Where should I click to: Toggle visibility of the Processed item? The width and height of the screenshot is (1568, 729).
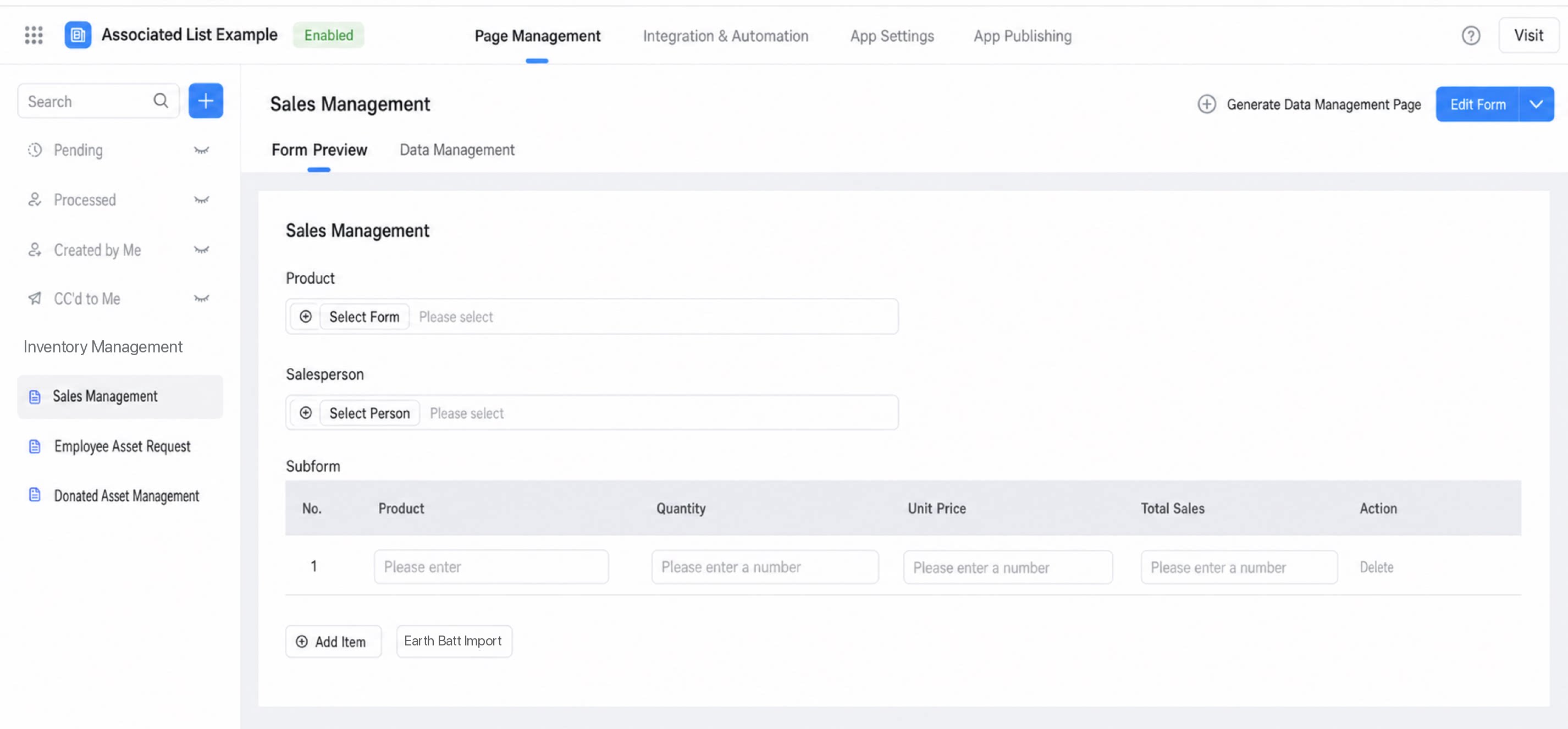coord(201,200)
